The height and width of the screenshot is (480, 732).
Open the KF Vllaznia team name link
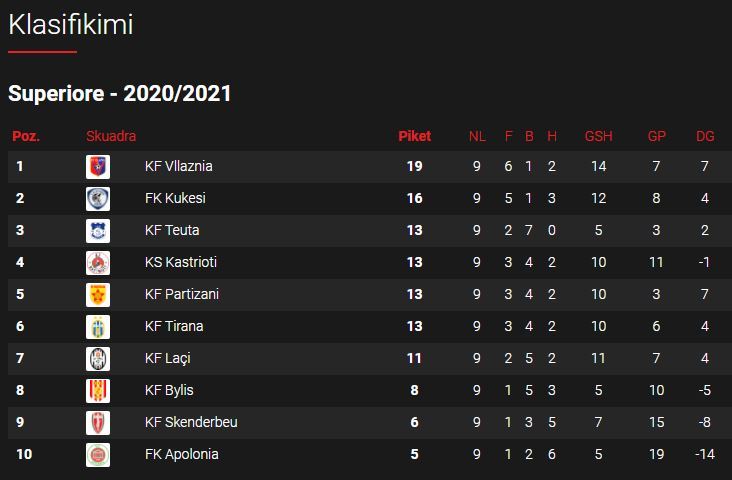tap(178, 167)
